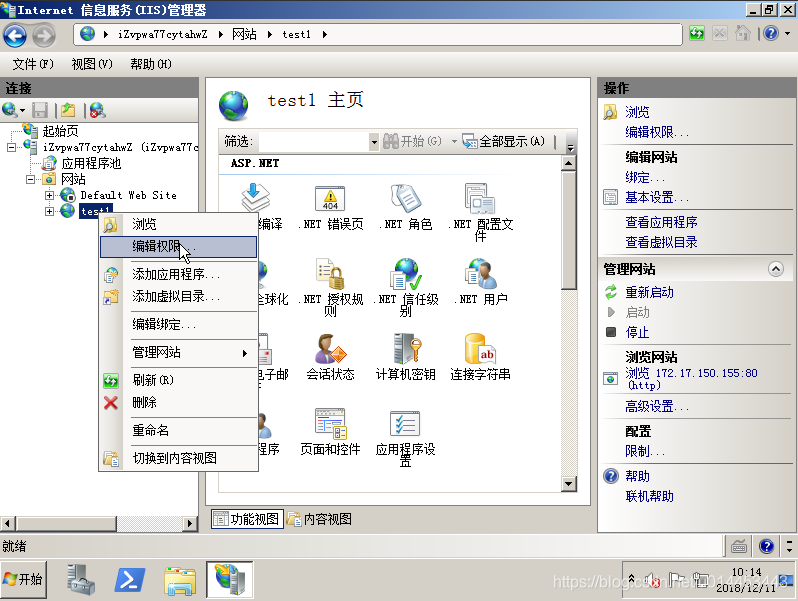The image size is (798, 601).
Task: Click the help icon in the status bar
Action: point(766,547)
